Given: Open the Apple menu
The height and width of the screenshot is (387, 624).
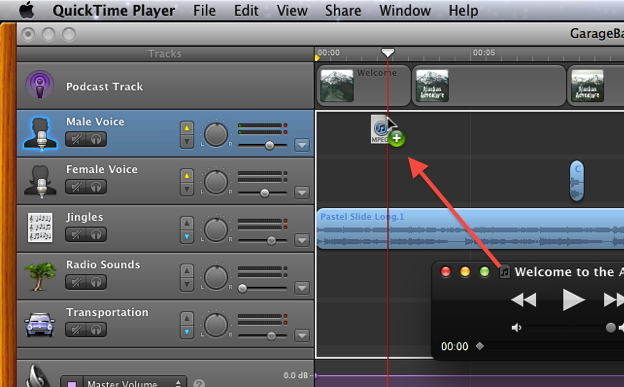Looking at the screenshot, I should [x=27, y=10].
